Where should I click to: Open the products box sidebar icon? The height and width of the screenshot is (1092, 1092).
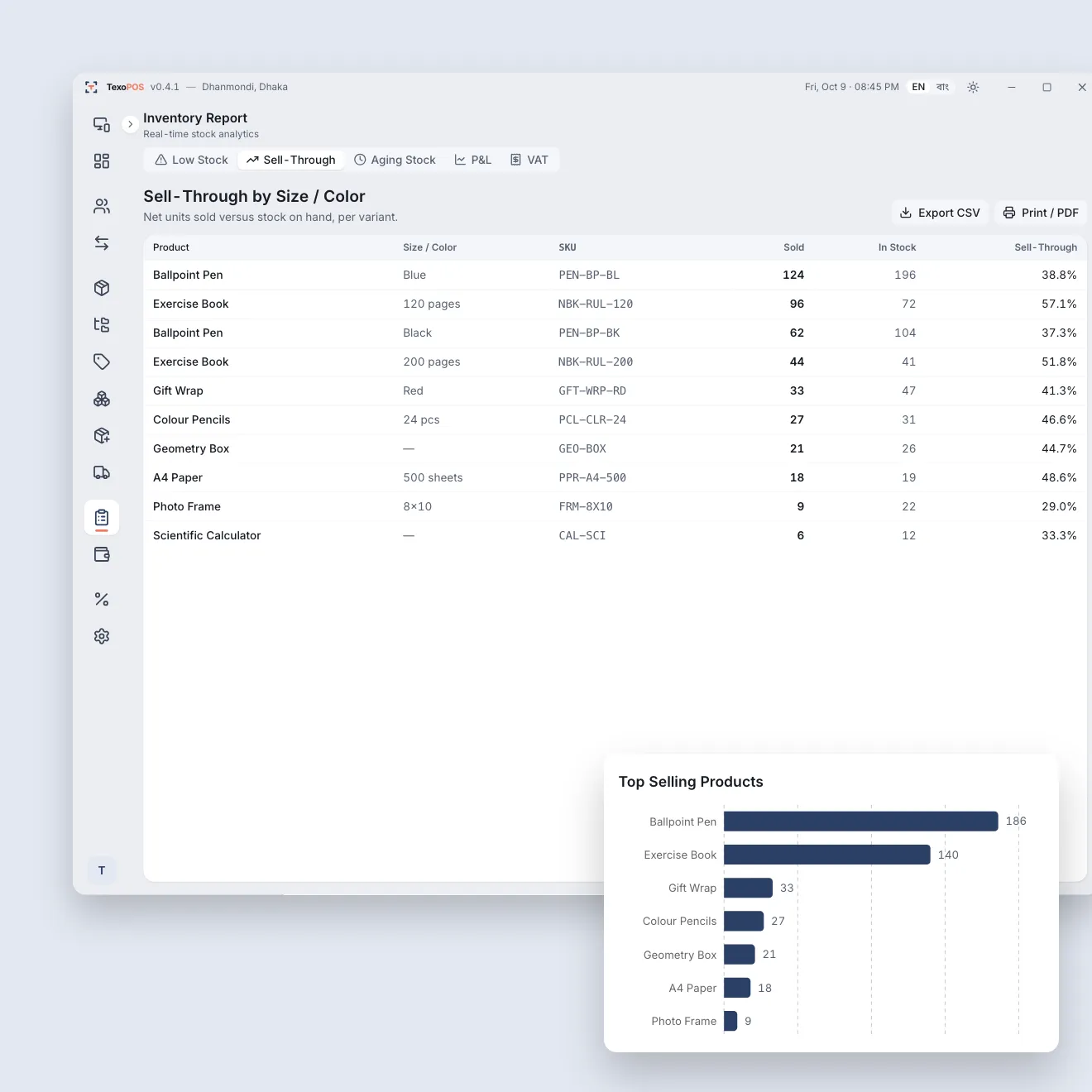[x=102, y=288]
